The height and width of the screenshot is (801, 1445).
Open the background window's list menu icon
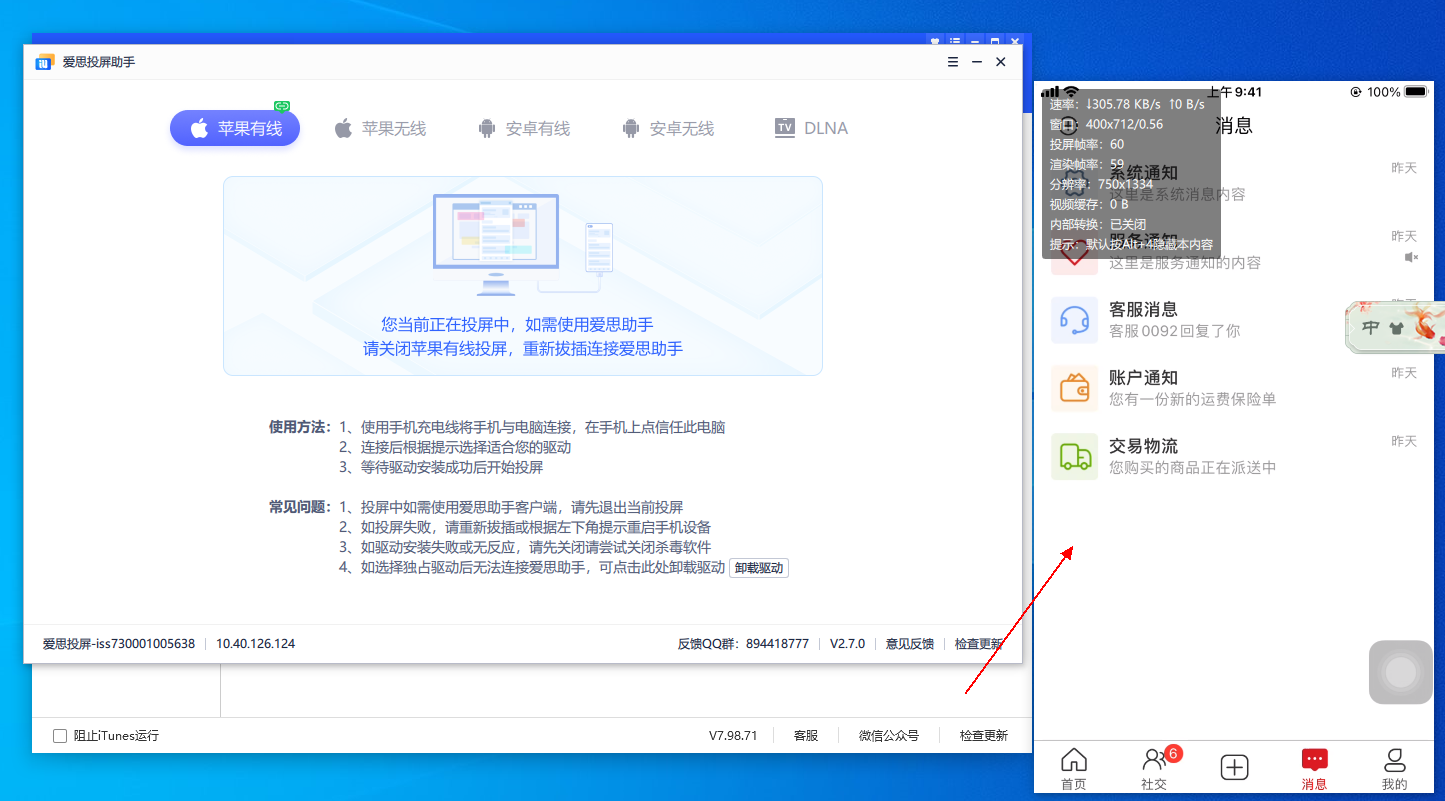pos(955,41)
